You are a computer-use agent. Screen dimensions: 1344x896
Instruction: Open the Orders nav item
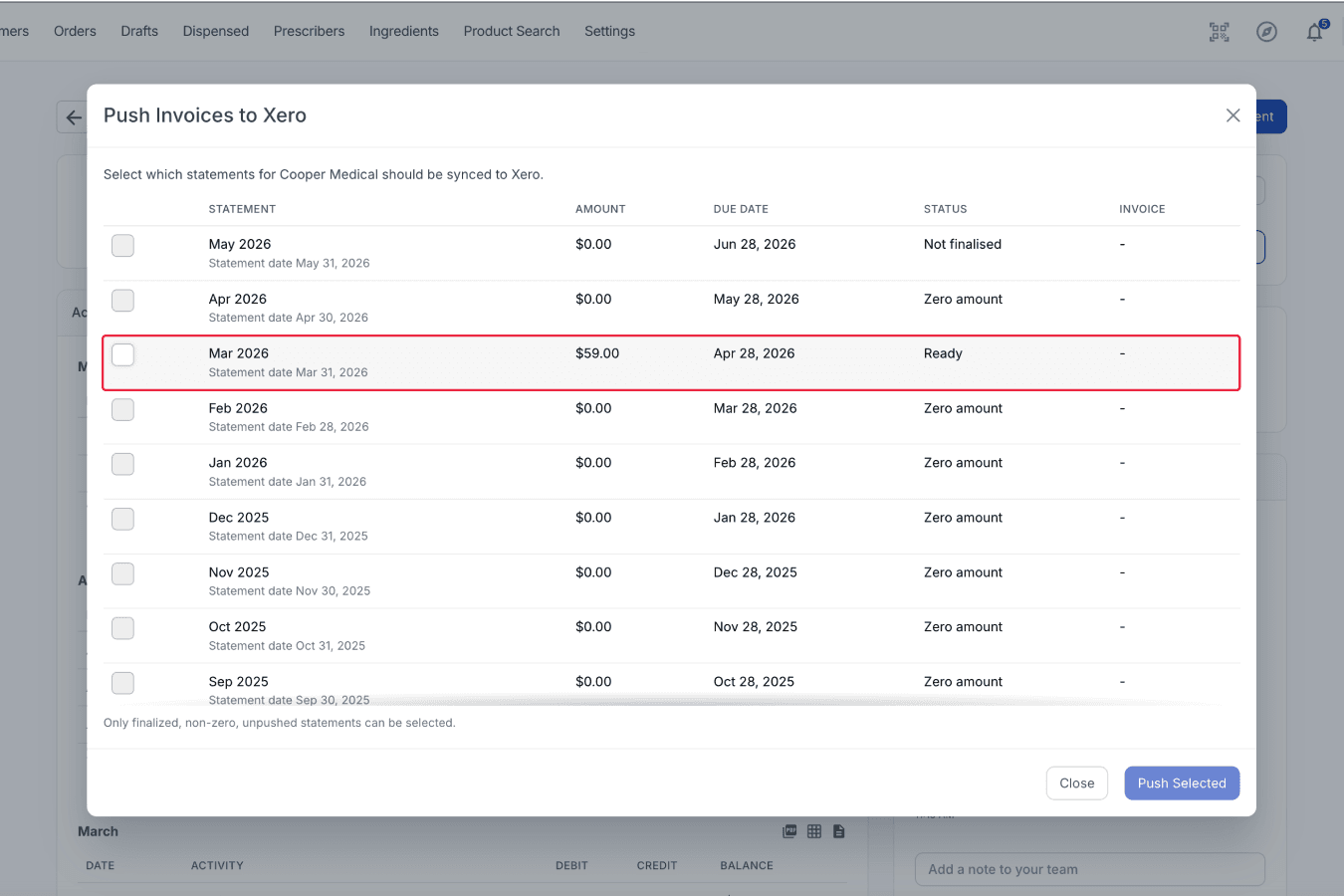(x=75, y=31)
